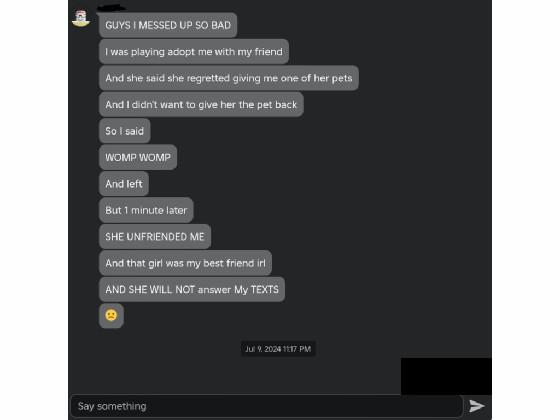Focus the 'Say something' message box
Viewport: 560px width, 420px height.
click(267, 406)
